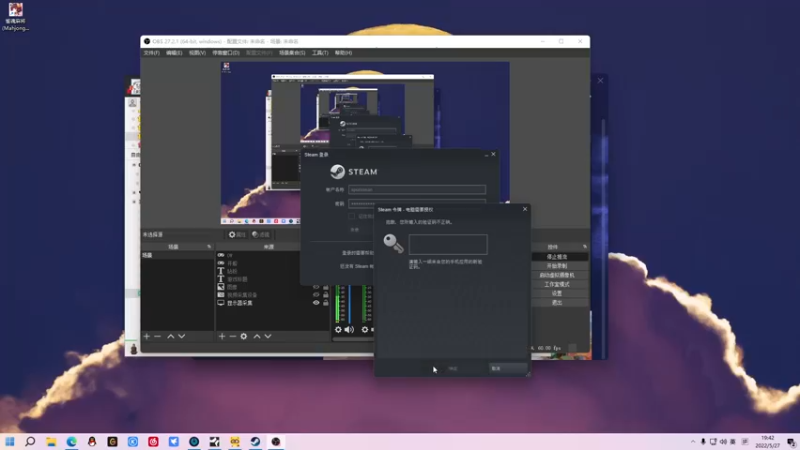
Task: Toggle visibility of the image source
Action: pyautogui.click(x=316, y=287)
